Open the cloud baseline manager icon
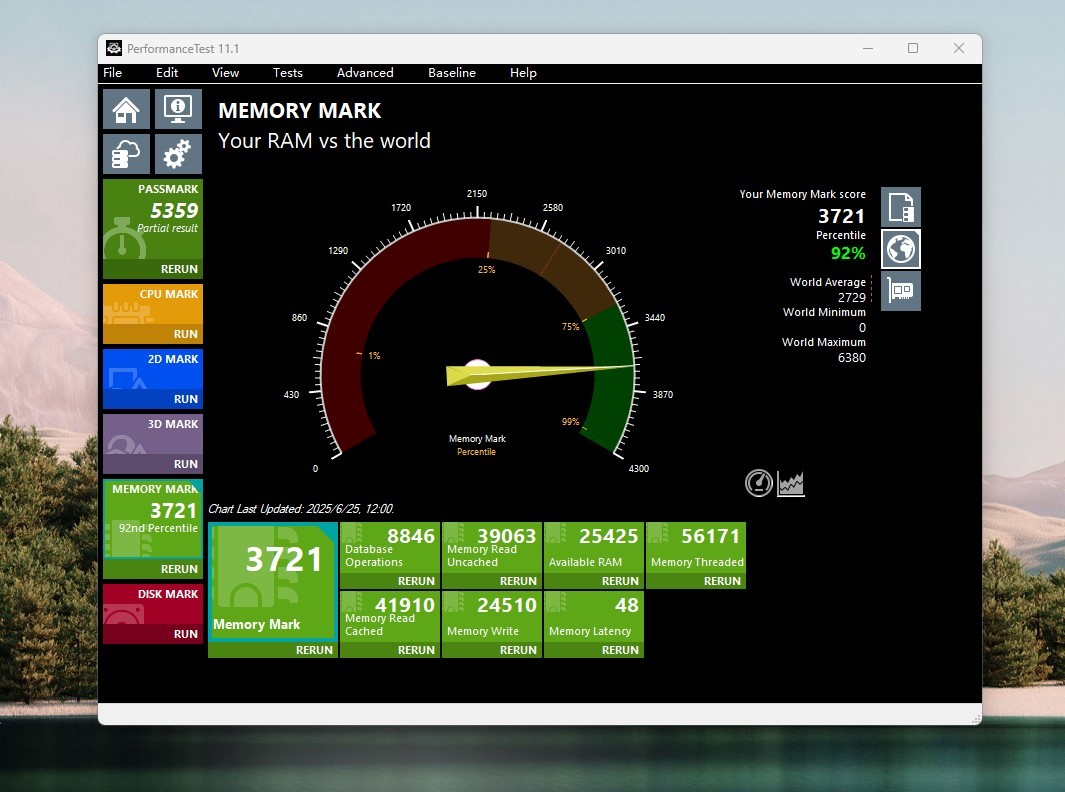 point(126,154)
